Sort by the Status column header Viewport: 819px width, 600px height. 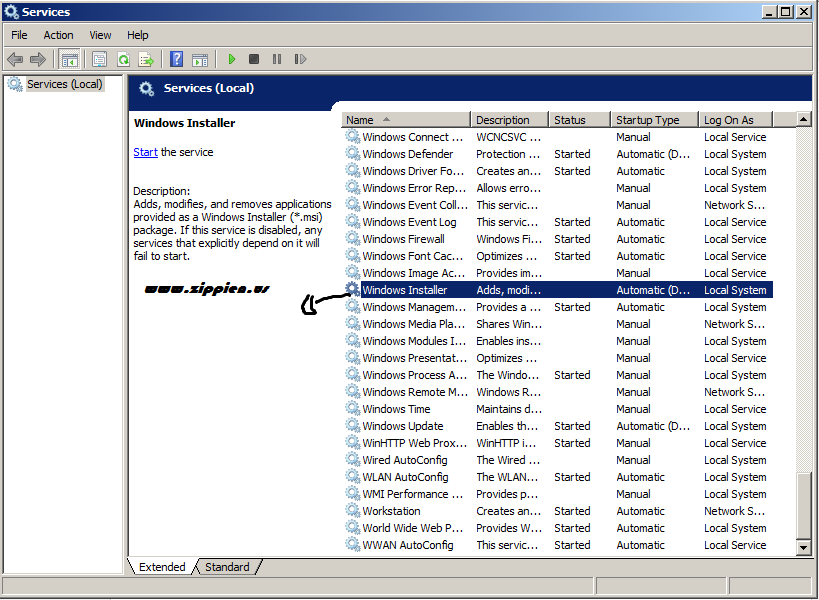(579, 120)
